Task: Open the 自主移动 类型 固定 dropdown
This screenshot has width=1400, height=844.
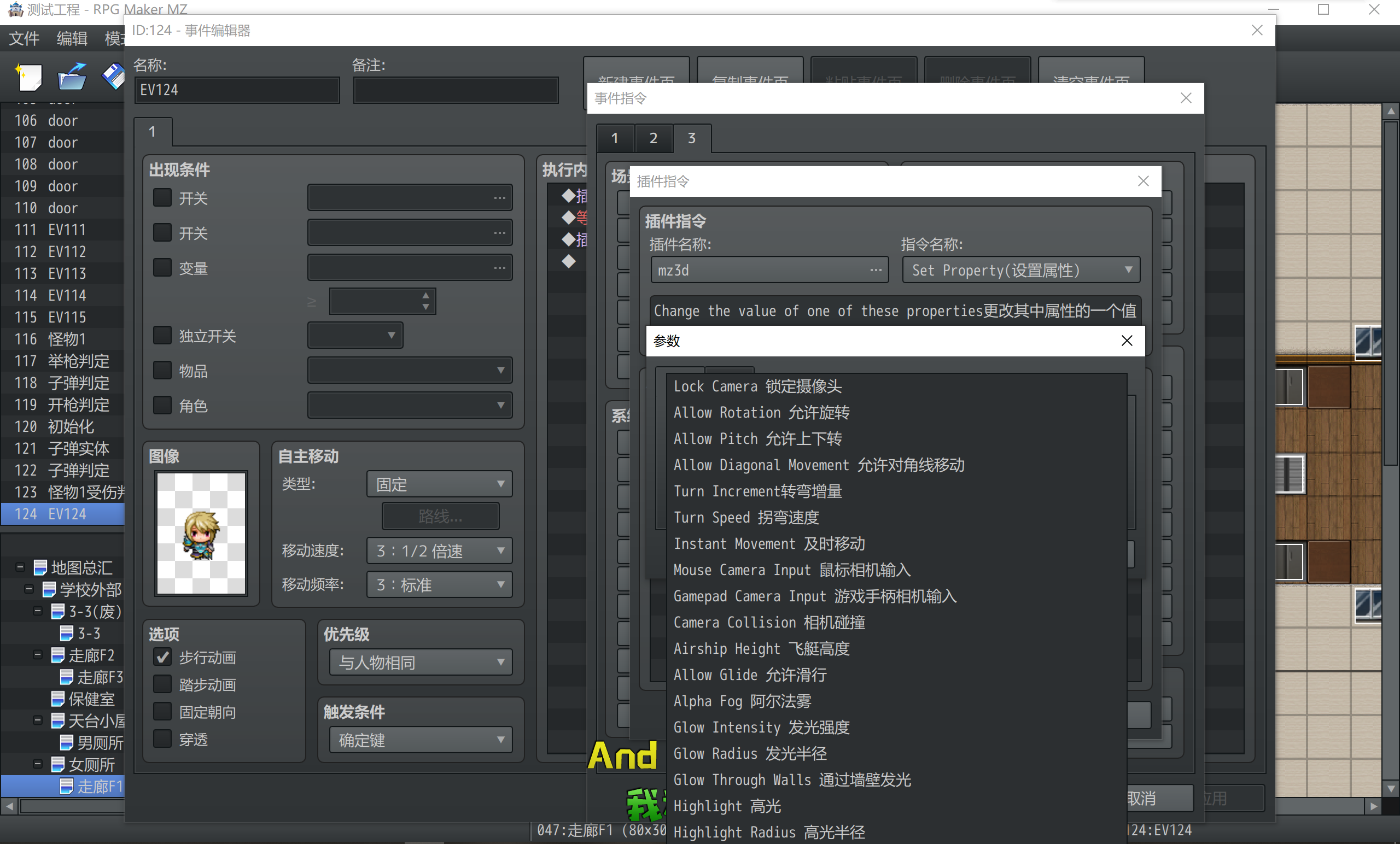Action: coord(439,484)
